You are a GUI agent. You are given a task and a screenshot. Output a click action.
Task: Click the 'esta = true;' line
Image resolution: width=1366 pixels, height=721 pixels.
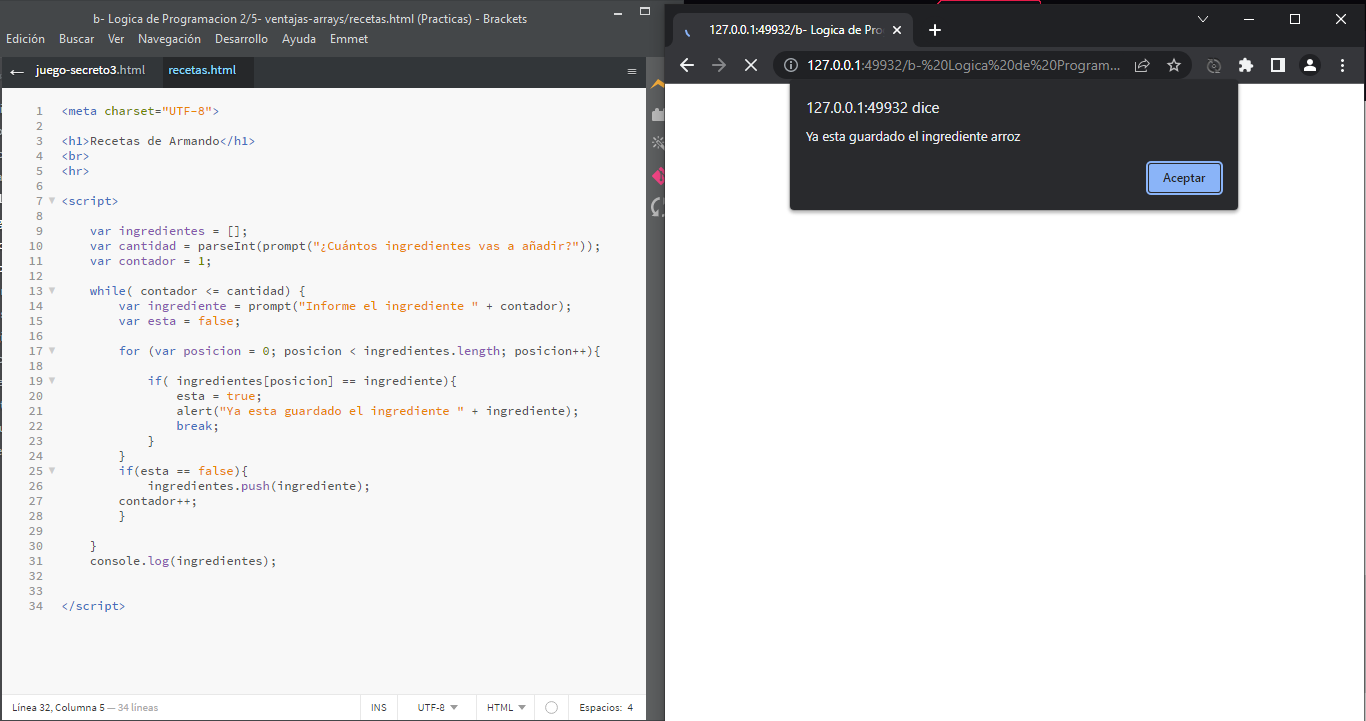[219, 396]
